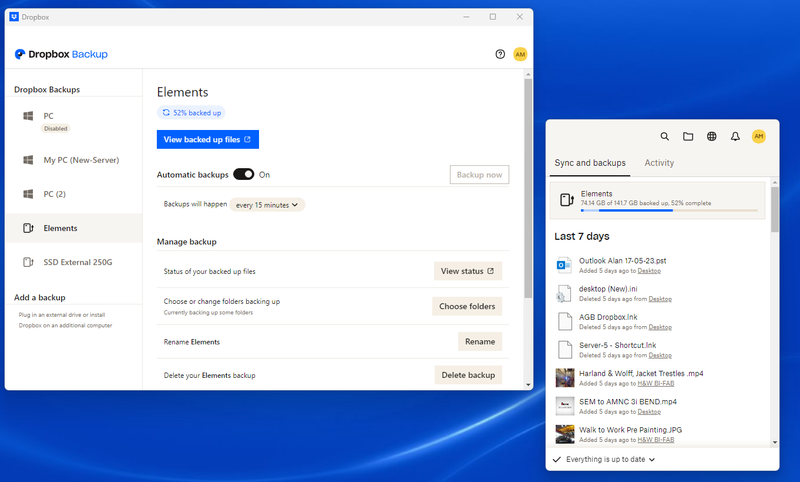
Task: Click the Delete backup button
Action: [x=468, y=375]
